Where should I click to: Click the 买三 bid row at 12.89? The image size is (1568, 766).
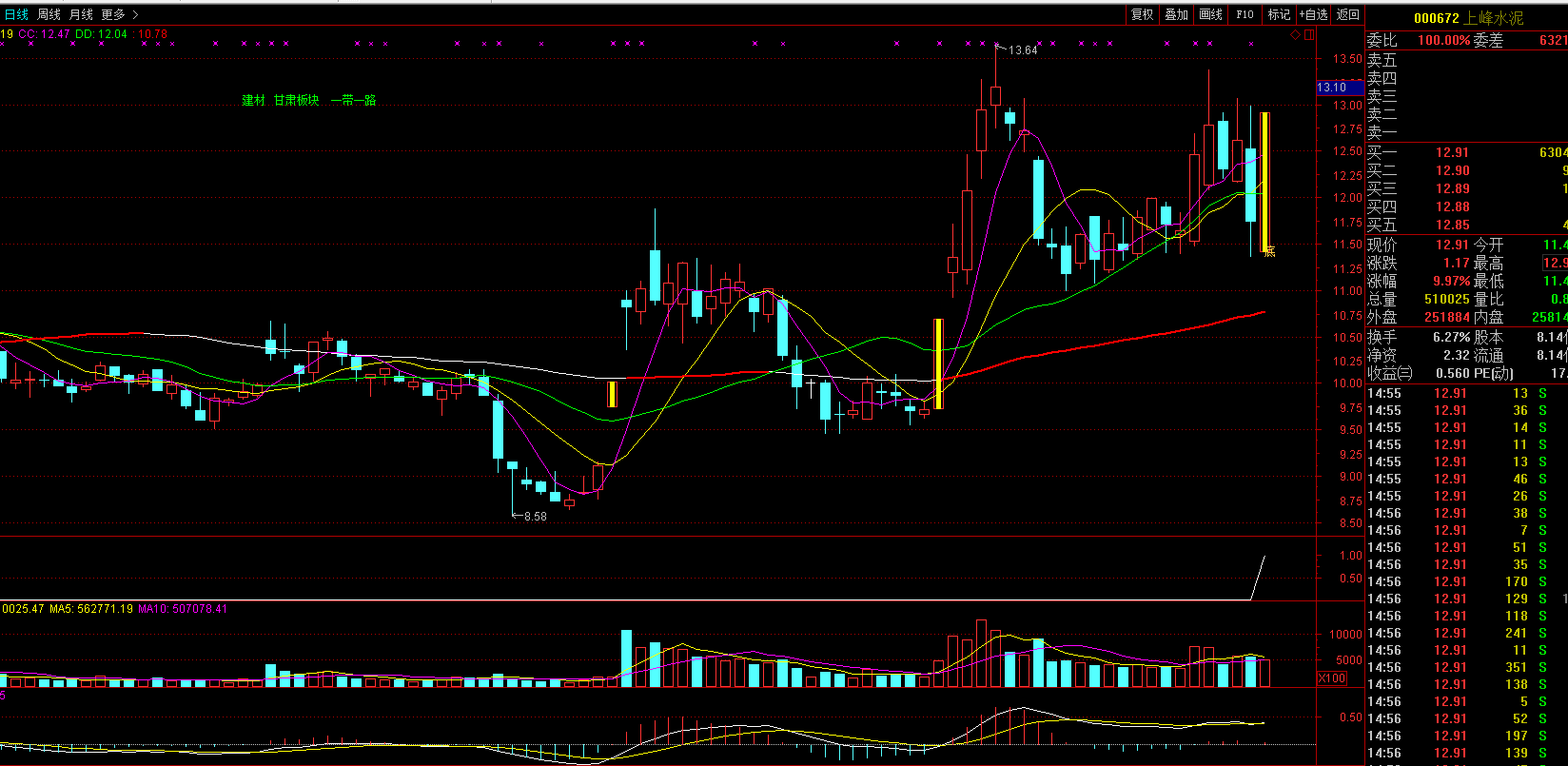pyautogui.click(x=1466, y=188)
